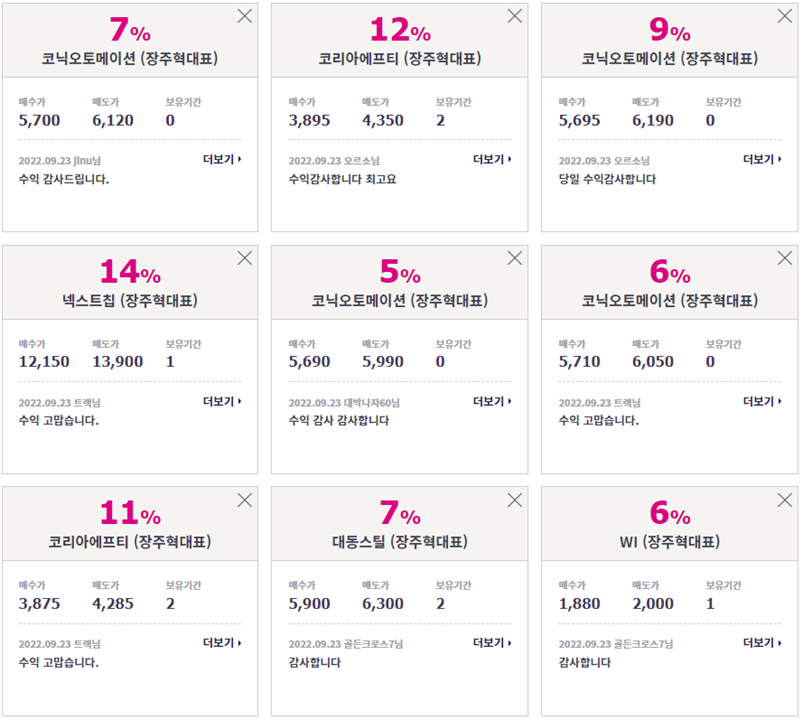
Task: Open 더보기 on 12% 코리아에프티 review
Action: click(x=492, y=160)
